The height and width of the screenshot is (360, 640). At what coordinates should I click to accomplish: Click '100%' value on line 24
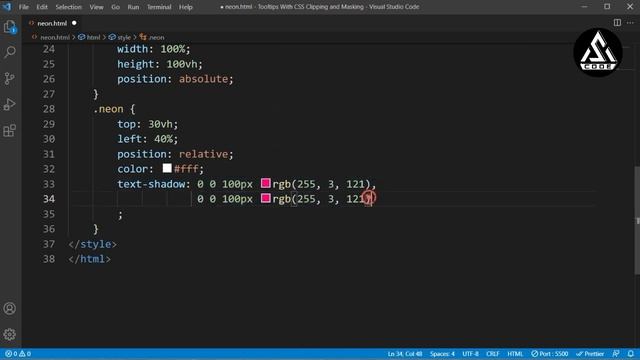(172, 49)
